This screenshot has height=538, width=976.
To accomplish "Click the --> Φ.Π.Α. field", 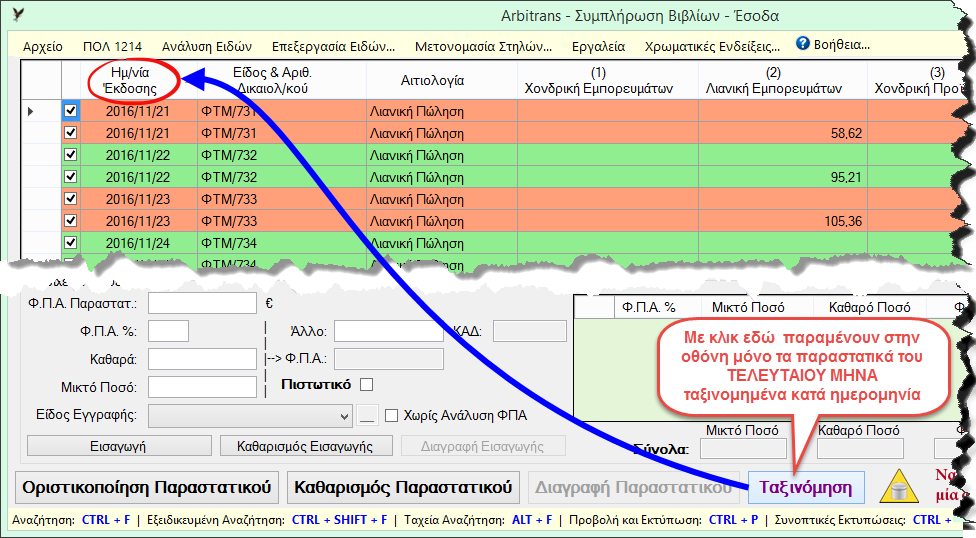I will click(388, 359).
